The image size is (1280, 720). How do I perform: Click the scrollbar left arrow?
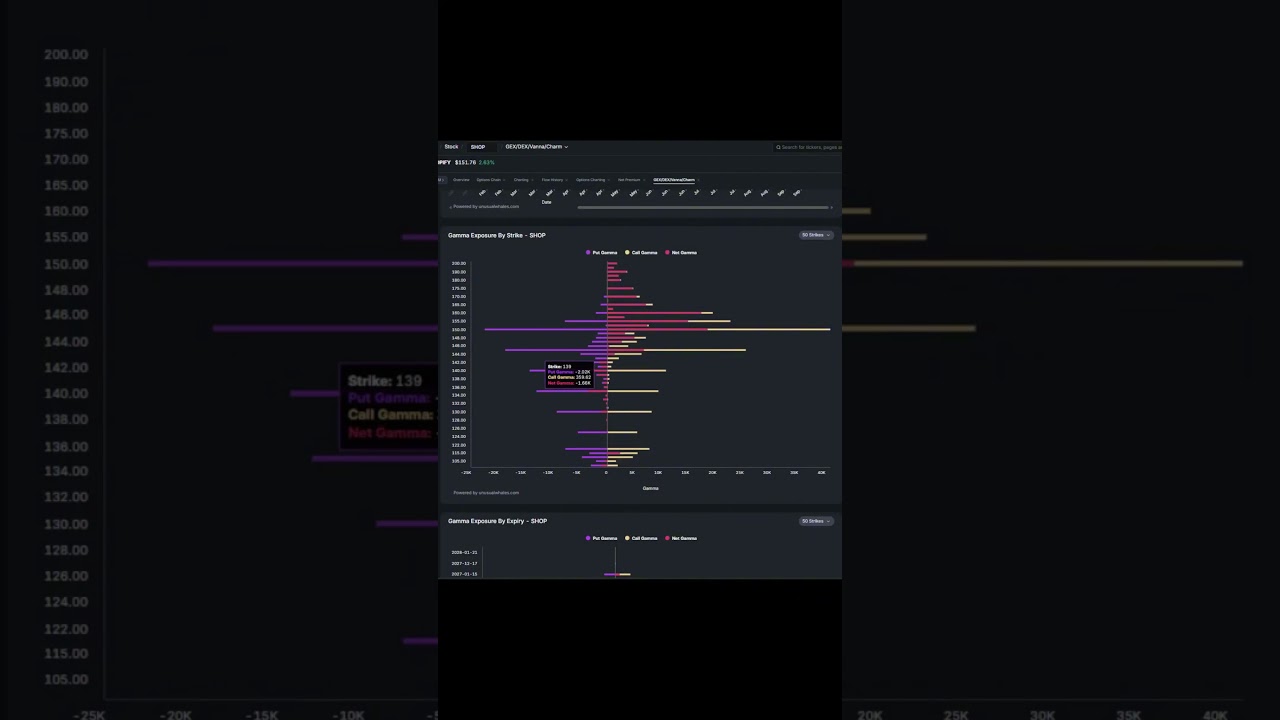pos(450,207)
